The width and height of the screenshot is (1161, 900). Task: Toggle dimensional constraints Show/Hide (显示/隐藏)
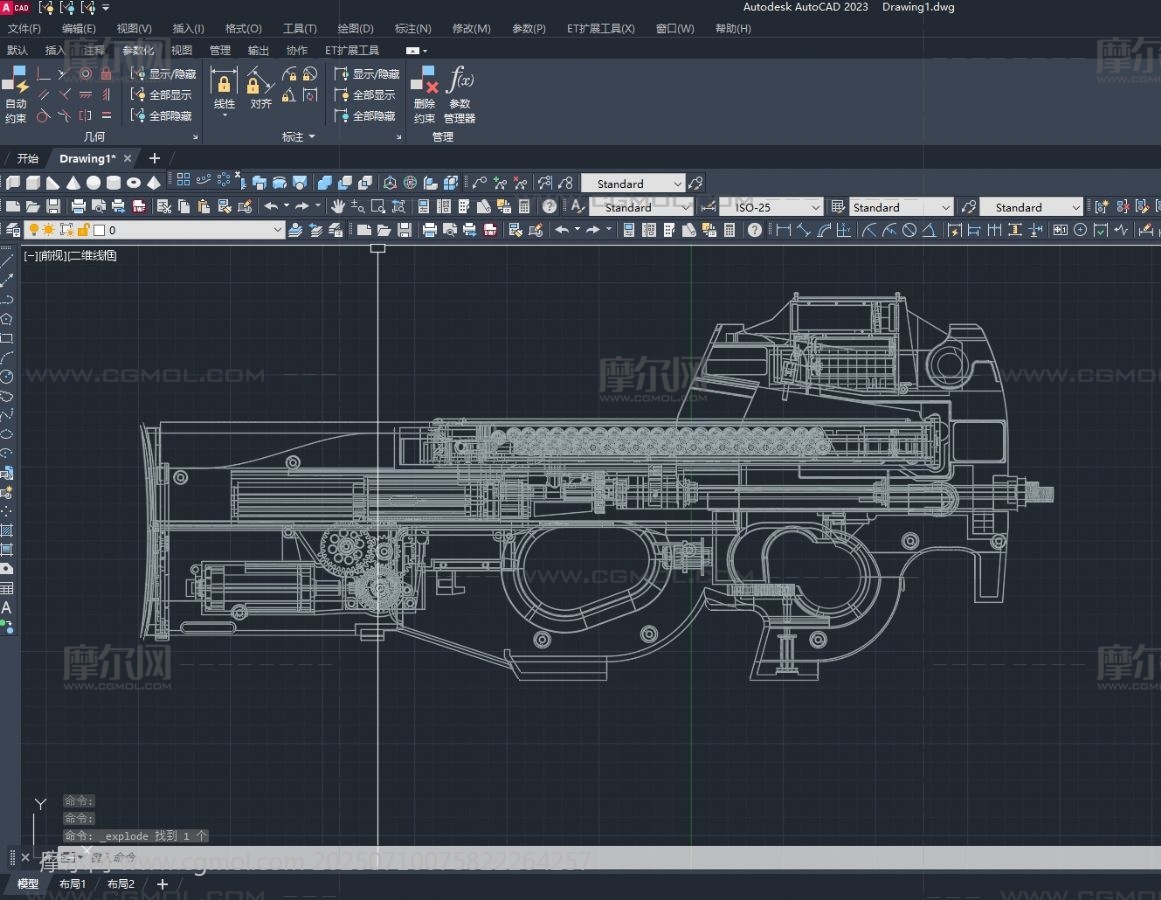coord(367,73)
